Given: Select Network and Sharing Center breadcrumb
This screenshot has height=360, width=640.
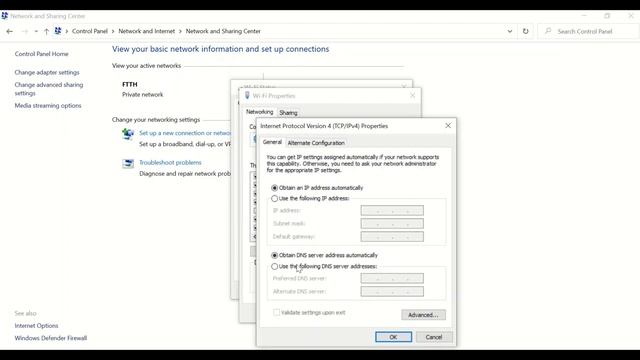Looking at the screenshot, I should [x=223, y=31].
